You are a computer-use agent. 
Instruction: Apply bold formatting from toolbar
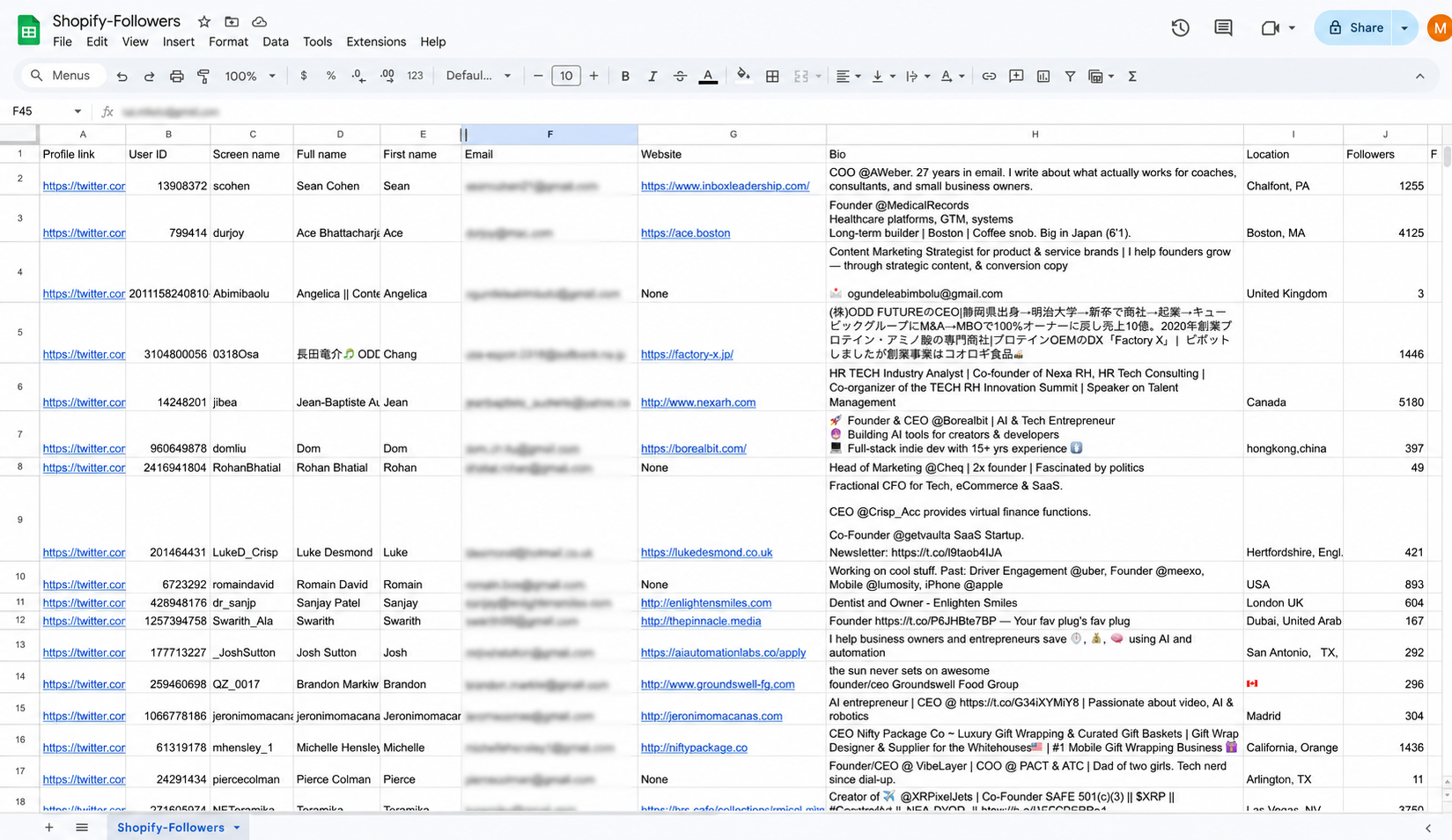[625, 76]
